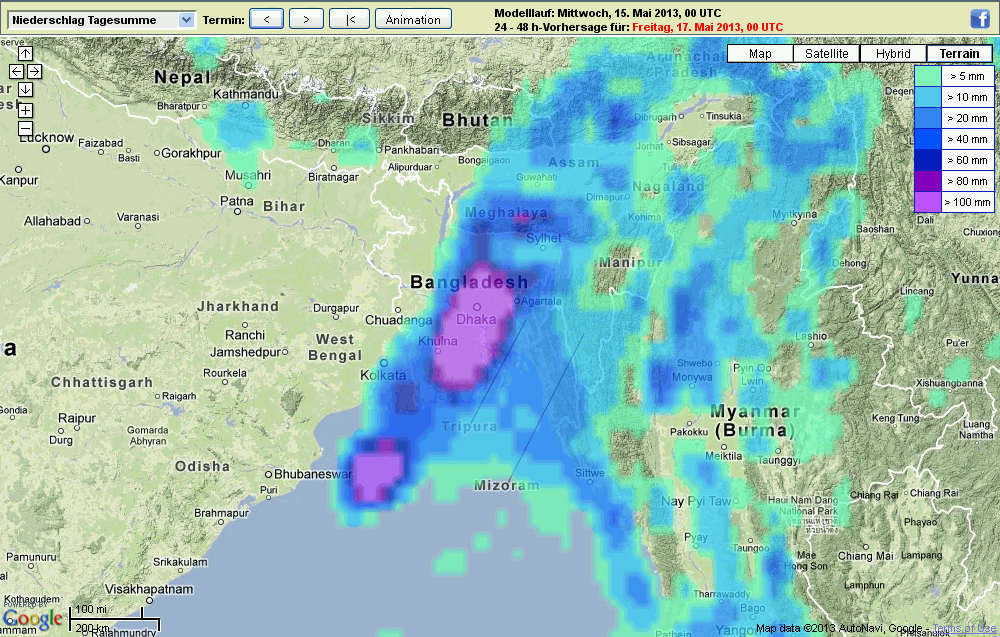Click the forecast date Freitag, 17. Mai 2013

(x=707, y=27)
